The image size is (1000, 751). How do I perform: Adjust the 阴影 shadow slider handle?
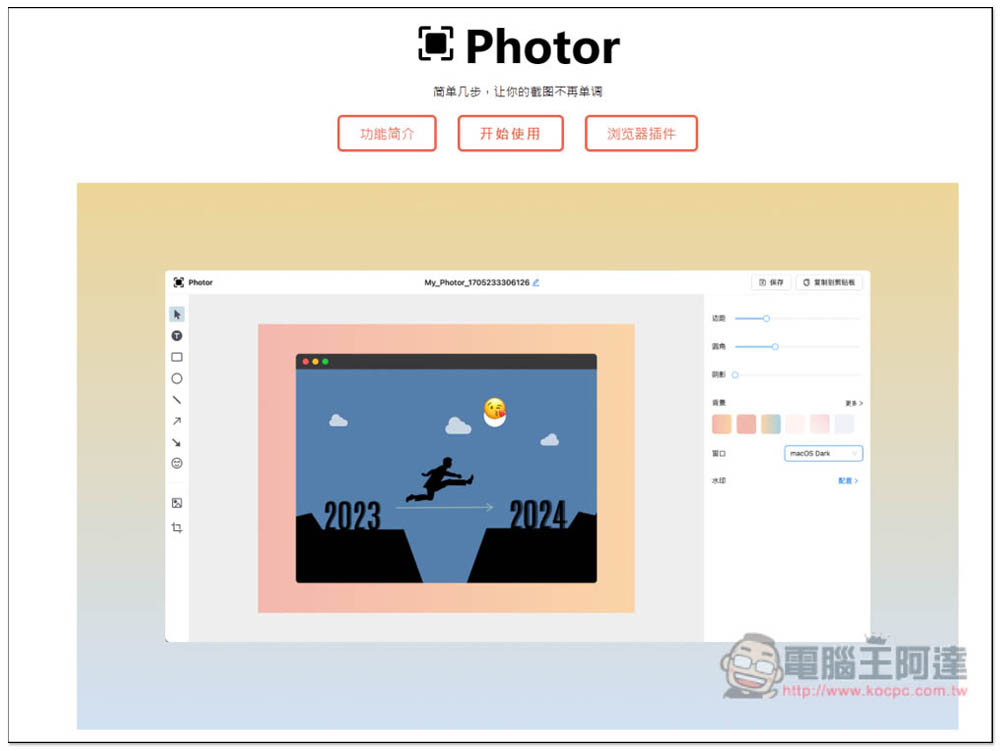coord(735,375)
